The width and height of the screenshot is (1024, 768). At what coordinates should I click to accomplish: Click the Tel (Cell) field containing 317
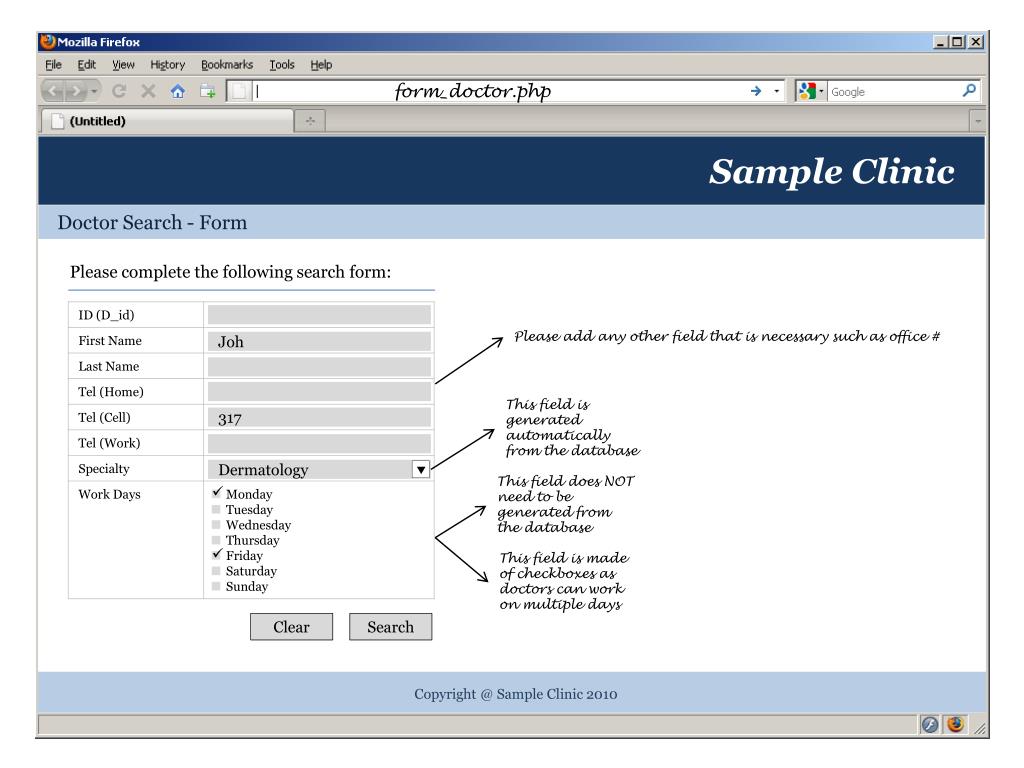pos(319,417)
